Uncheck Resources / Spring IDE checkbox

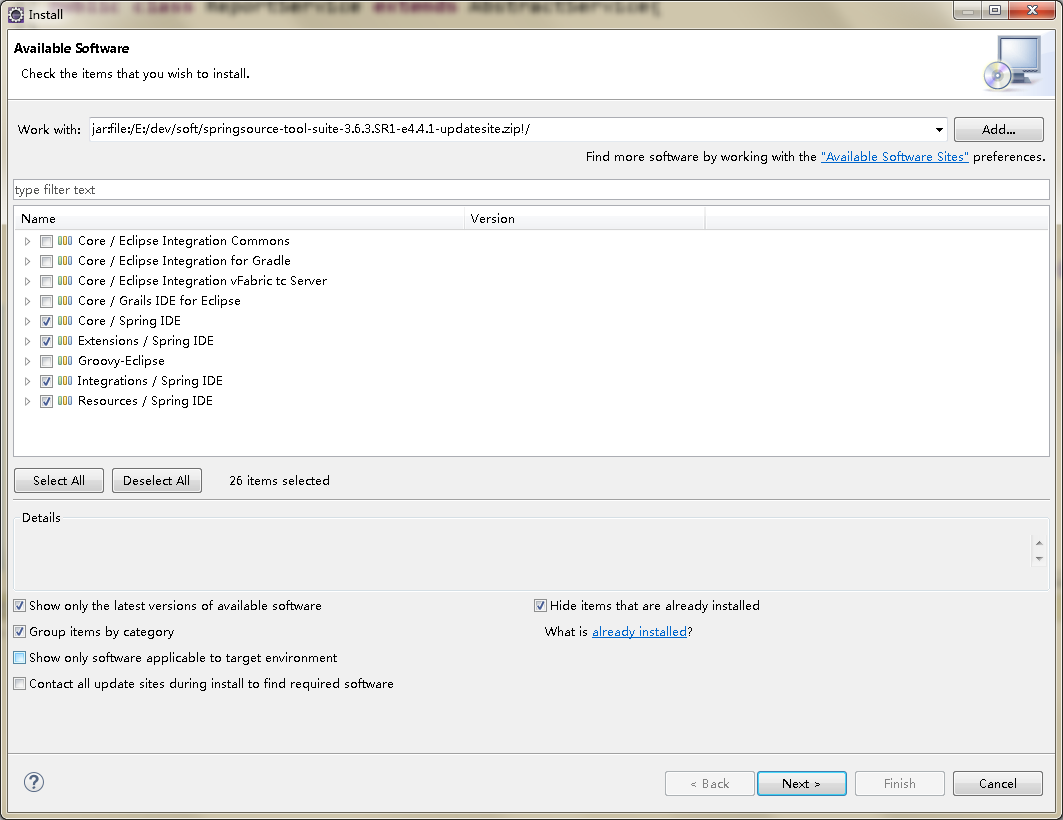click(x=46, y=401)
